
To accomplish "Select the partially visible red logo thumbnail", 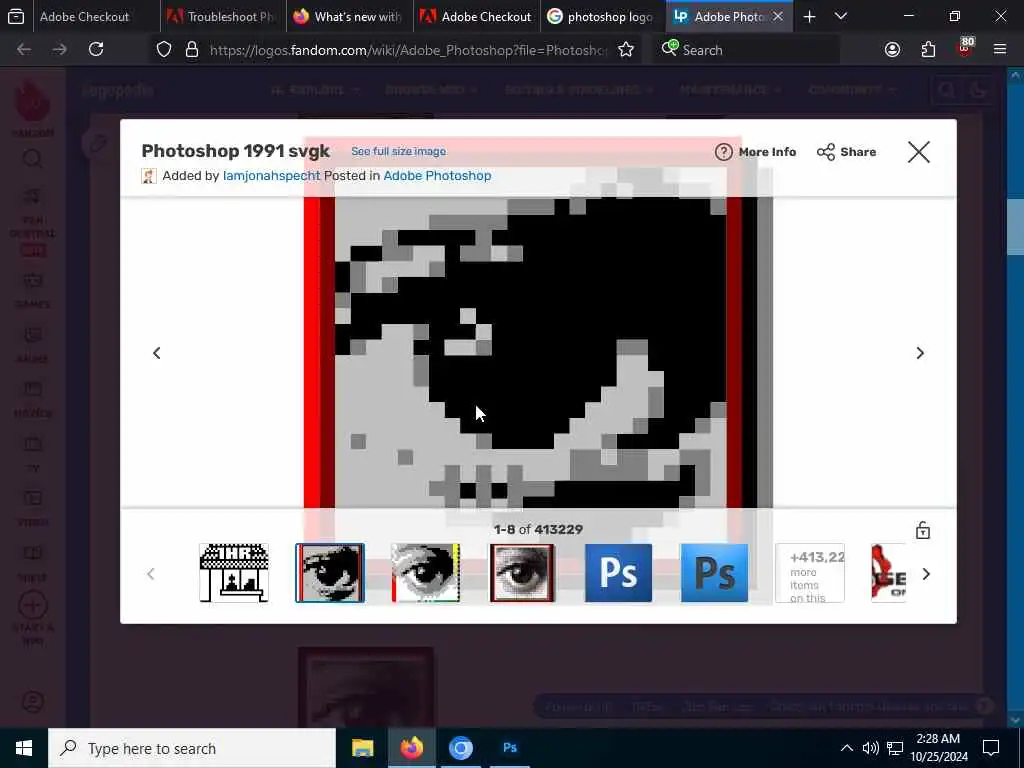I will click(x=888, y=573).
